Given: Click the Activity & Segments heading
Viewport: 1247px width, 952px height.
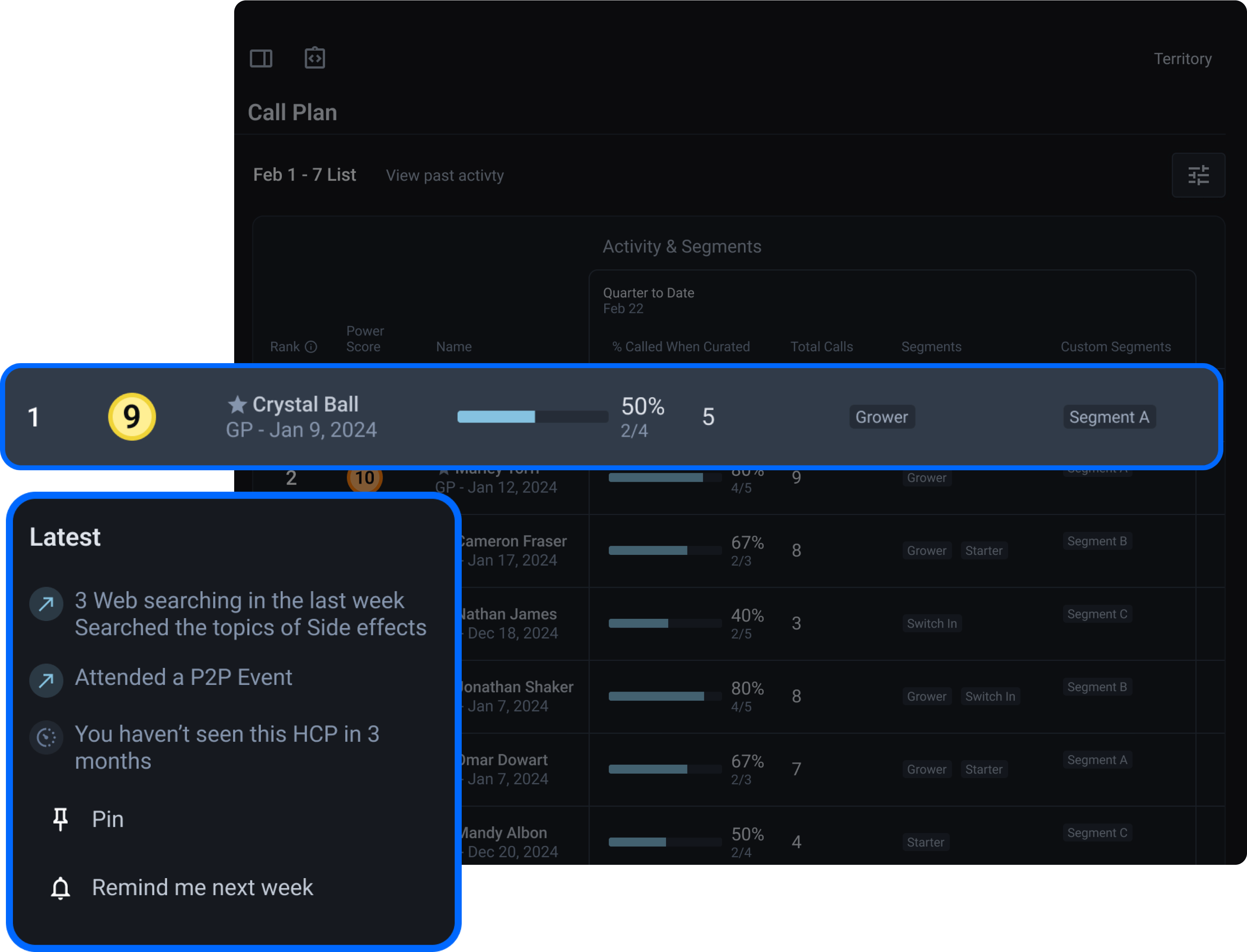Looking at the screenshot, I should point(681,246).
